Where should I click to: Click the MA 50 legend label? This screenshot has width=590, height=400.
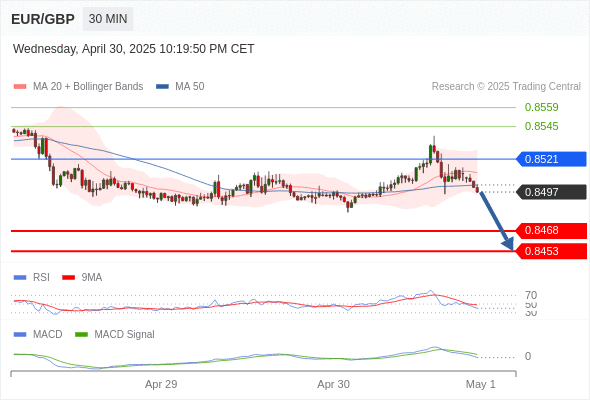[x=190, y=87]
